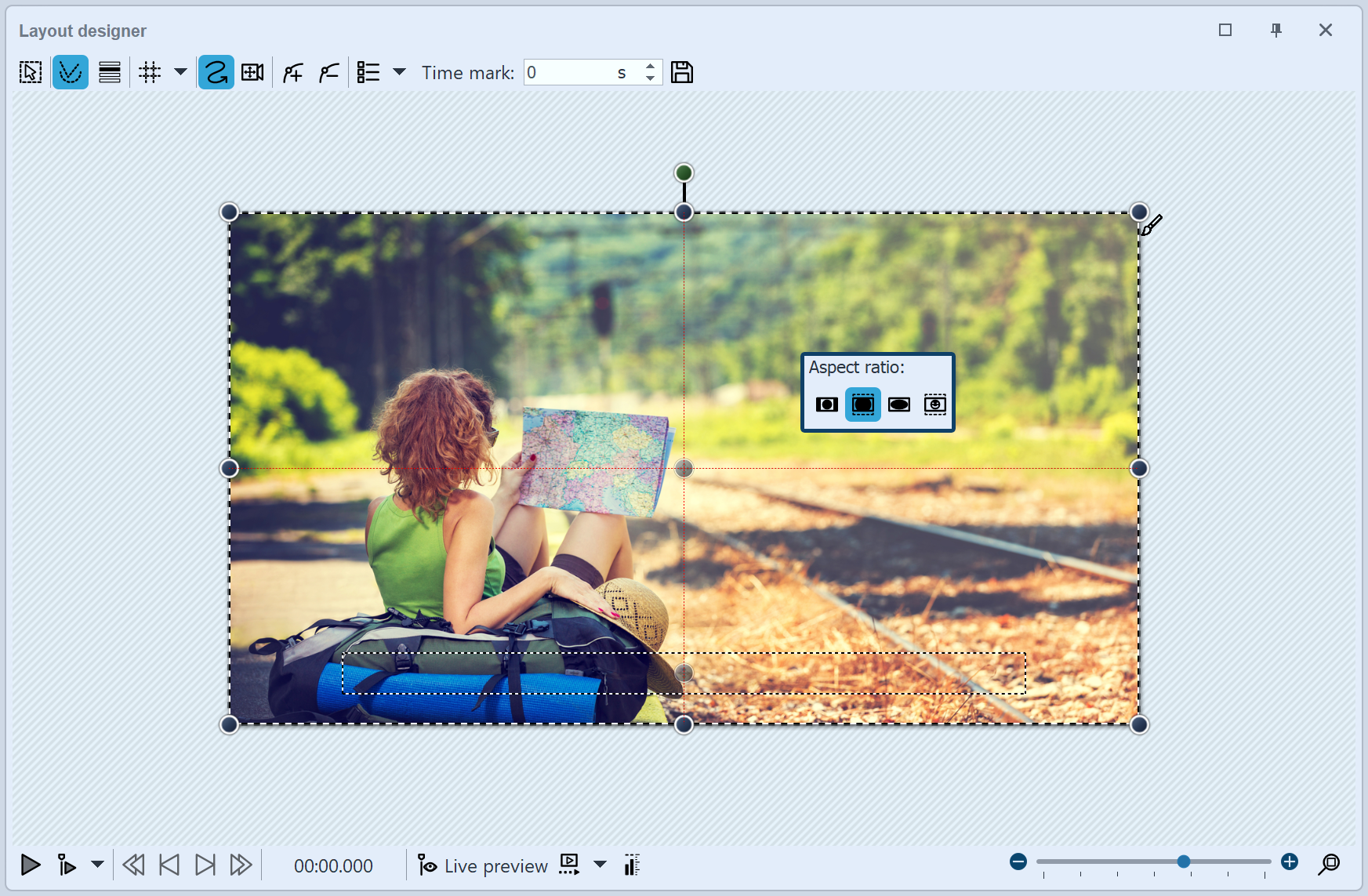This screenshot has width=1368, height=896.
Task: Click the grid display icon
Action: (x=149, y=72)
